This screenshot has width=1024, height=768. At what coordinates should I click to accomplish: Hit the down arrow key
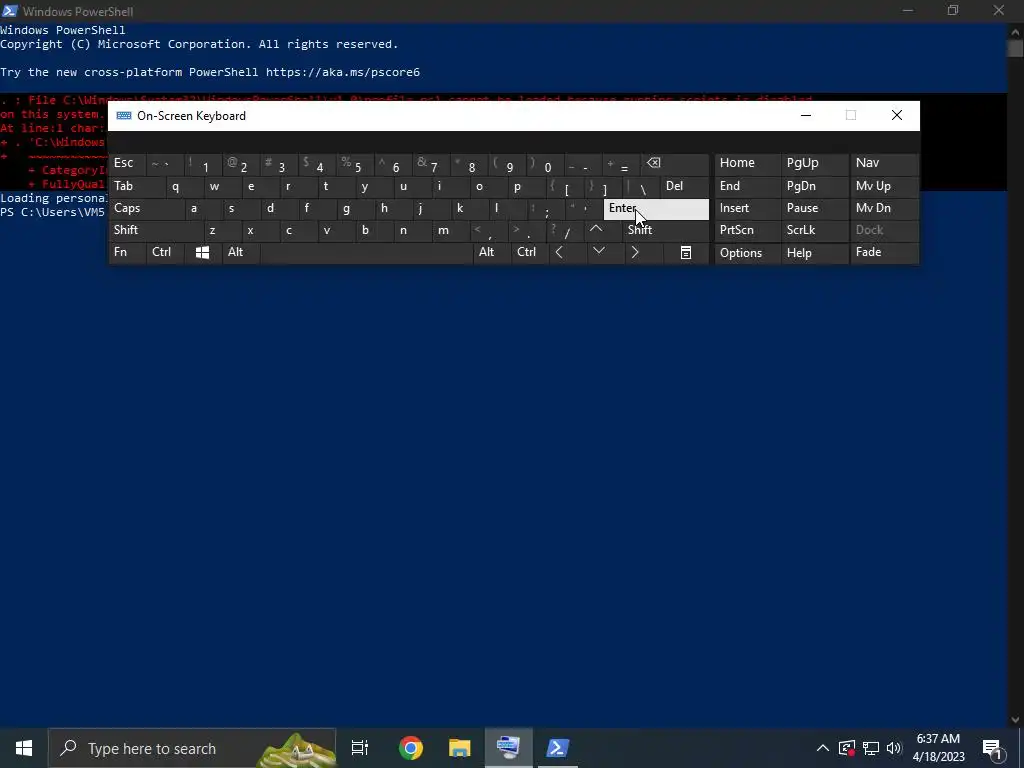pos(598,251)
